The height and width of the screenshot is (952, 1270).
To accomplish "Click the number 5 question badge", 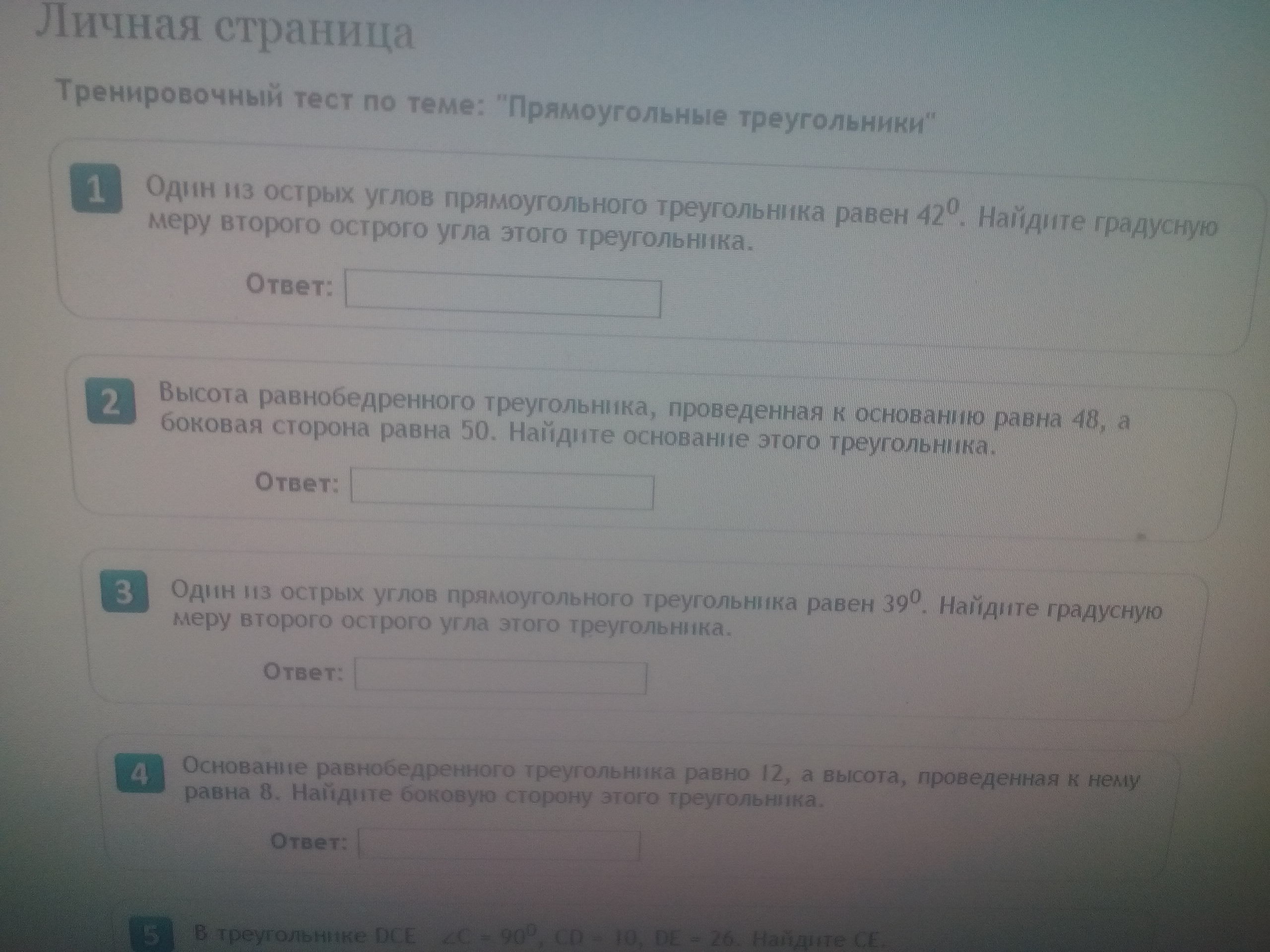I will 151,935.
